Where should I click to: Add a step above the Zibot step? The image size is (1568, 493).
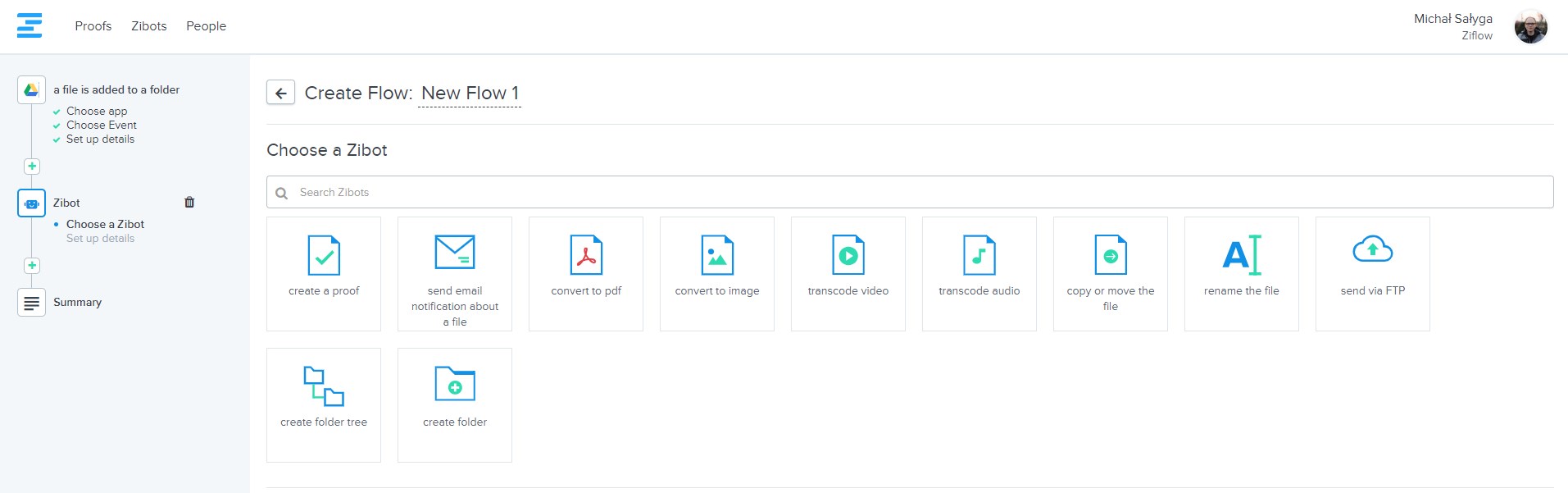click(32, 167)
